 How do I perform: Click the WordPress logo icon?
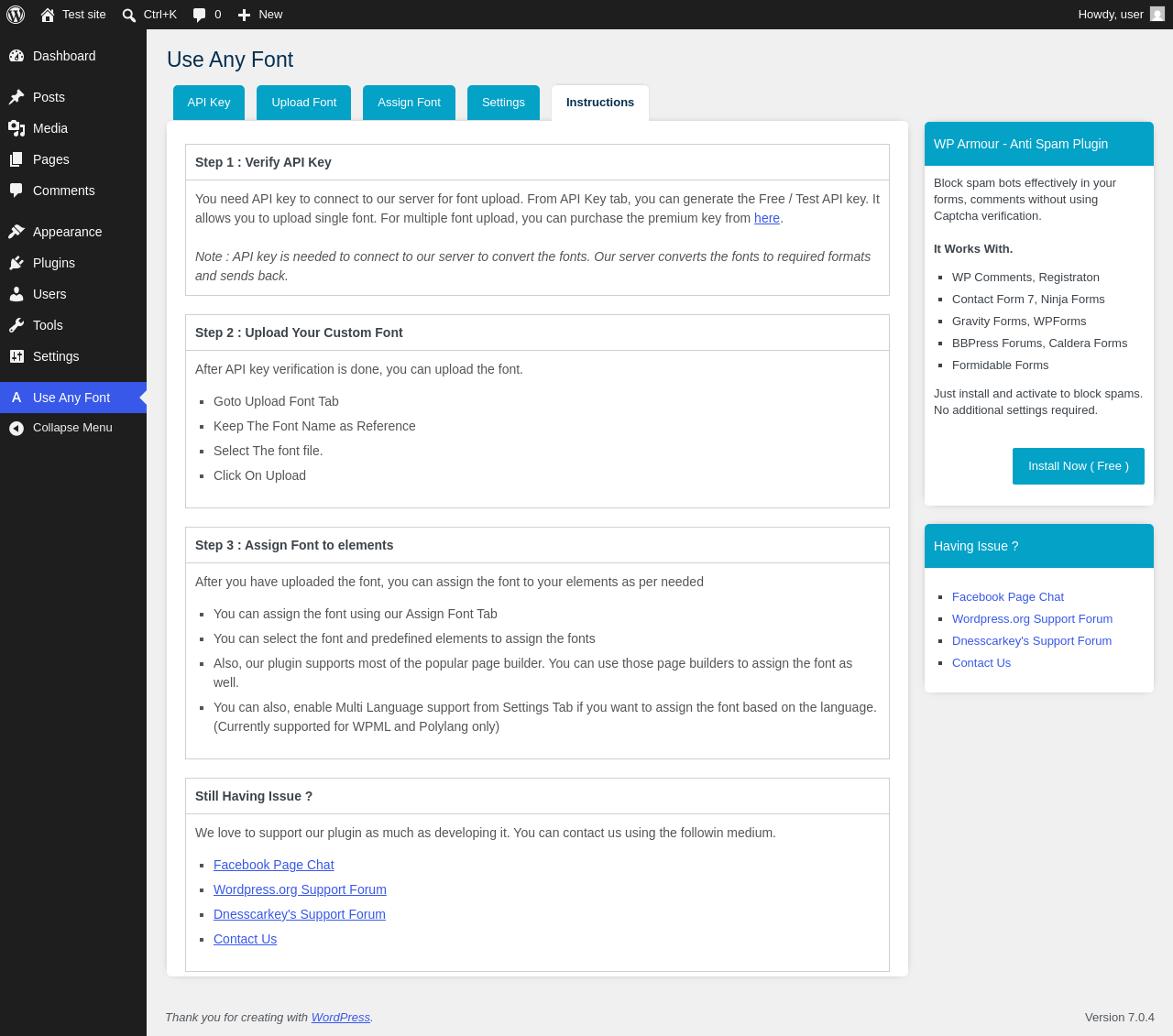click(16, 15)
